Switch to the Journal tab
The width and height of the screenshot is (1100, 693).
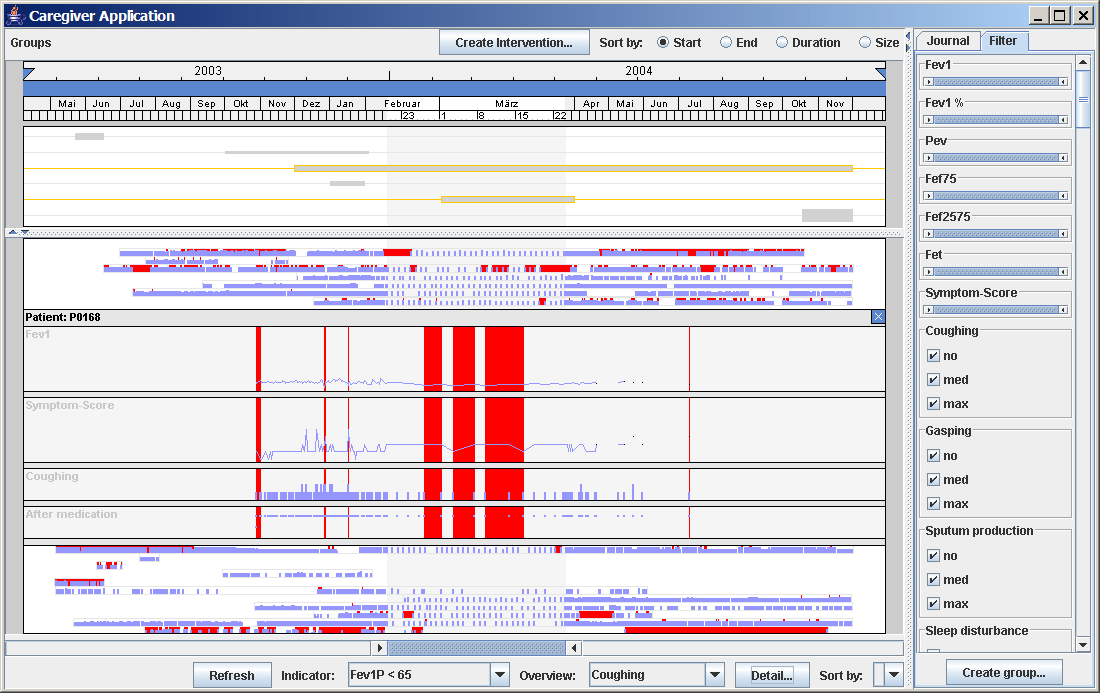click(x=946, y=41)
